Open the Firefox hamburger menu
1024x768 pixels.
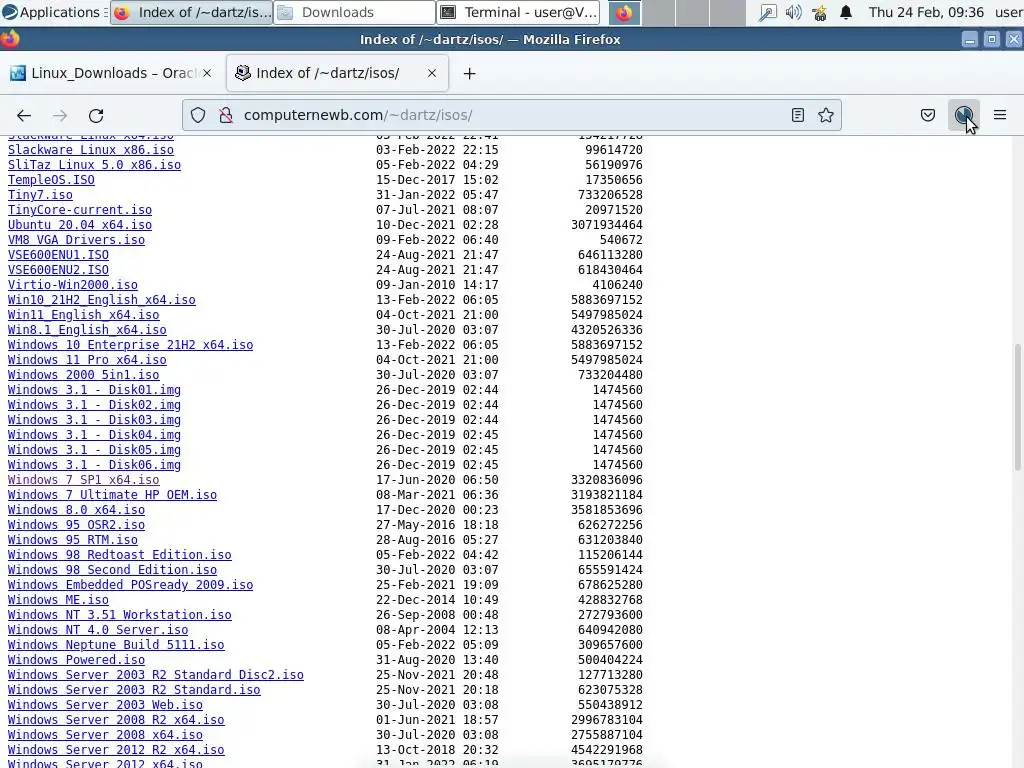(1000, 116)
